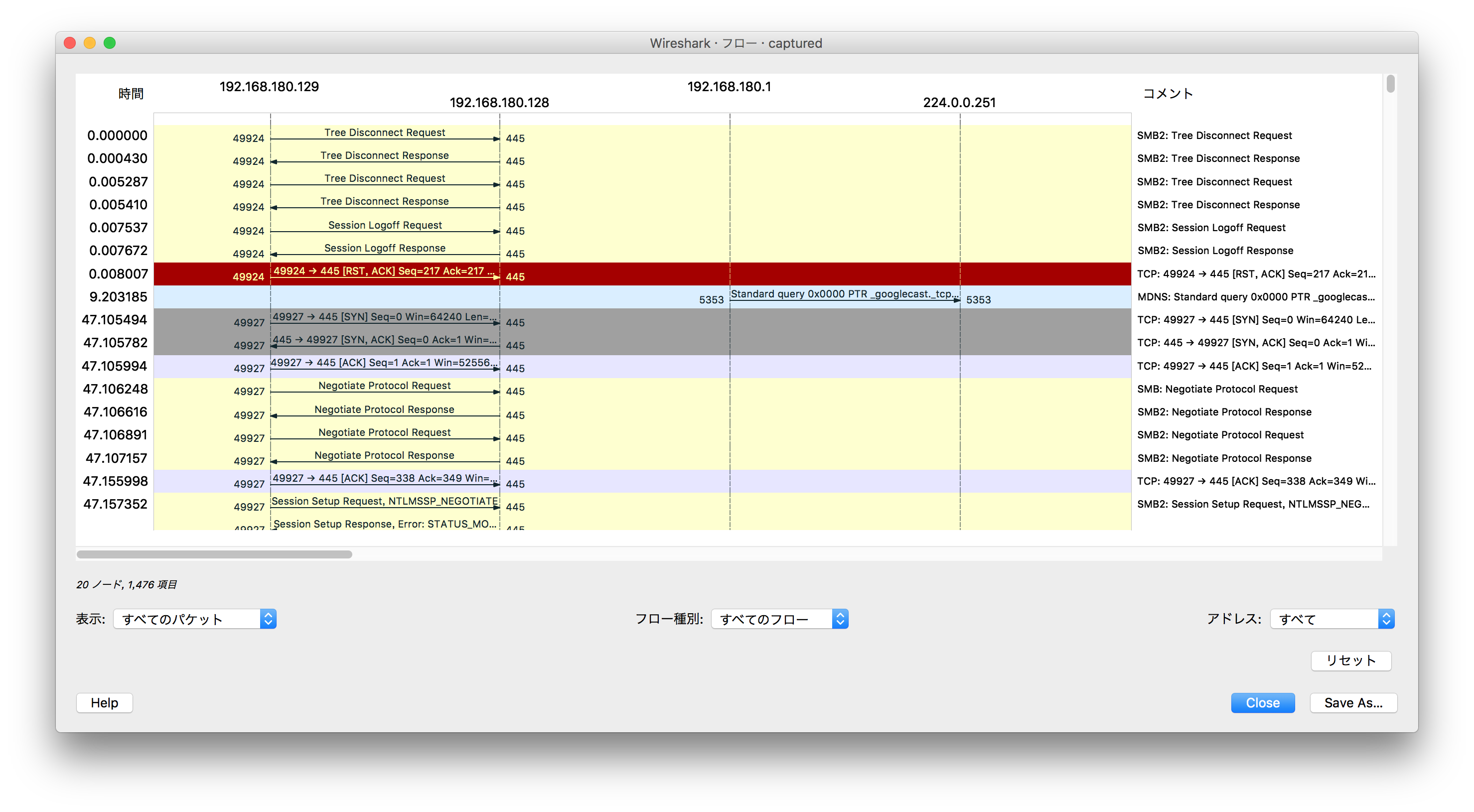The width and height of the screenshot is (1474, 812).
Task: Click the vertical scrollbar thumb at top right
Action: [1390, 84]
